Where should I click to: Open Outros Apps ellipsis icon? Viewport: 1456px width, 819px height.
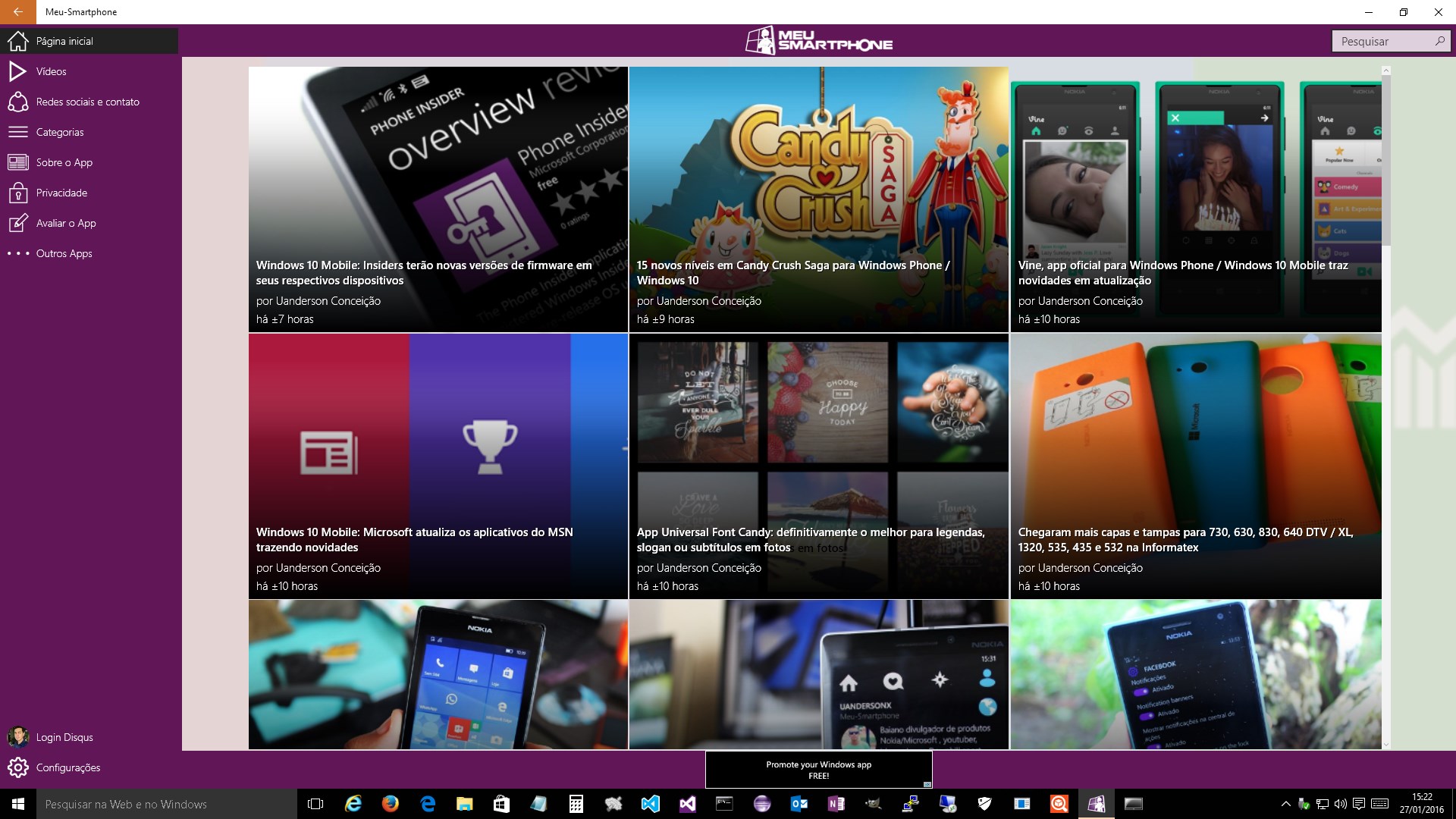17,253
